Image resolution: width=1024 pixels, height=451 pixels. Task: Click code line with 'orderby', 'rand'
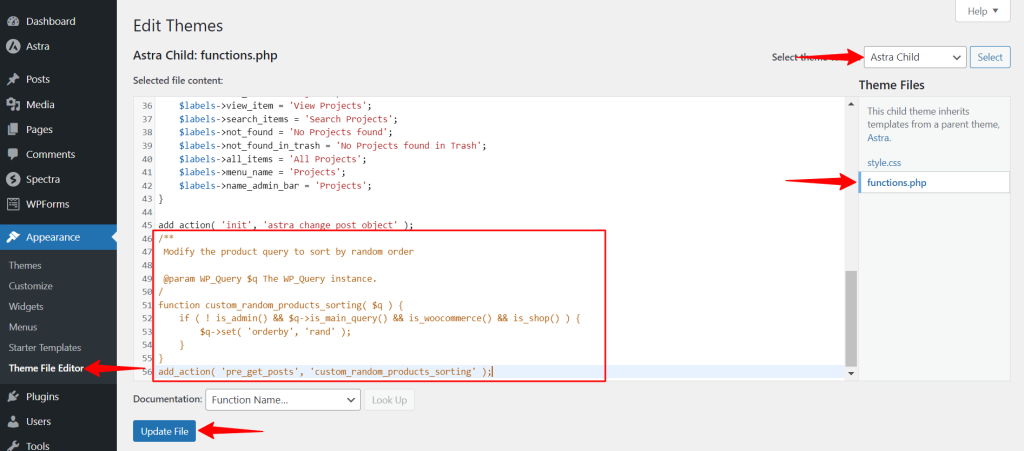point(276,332)
